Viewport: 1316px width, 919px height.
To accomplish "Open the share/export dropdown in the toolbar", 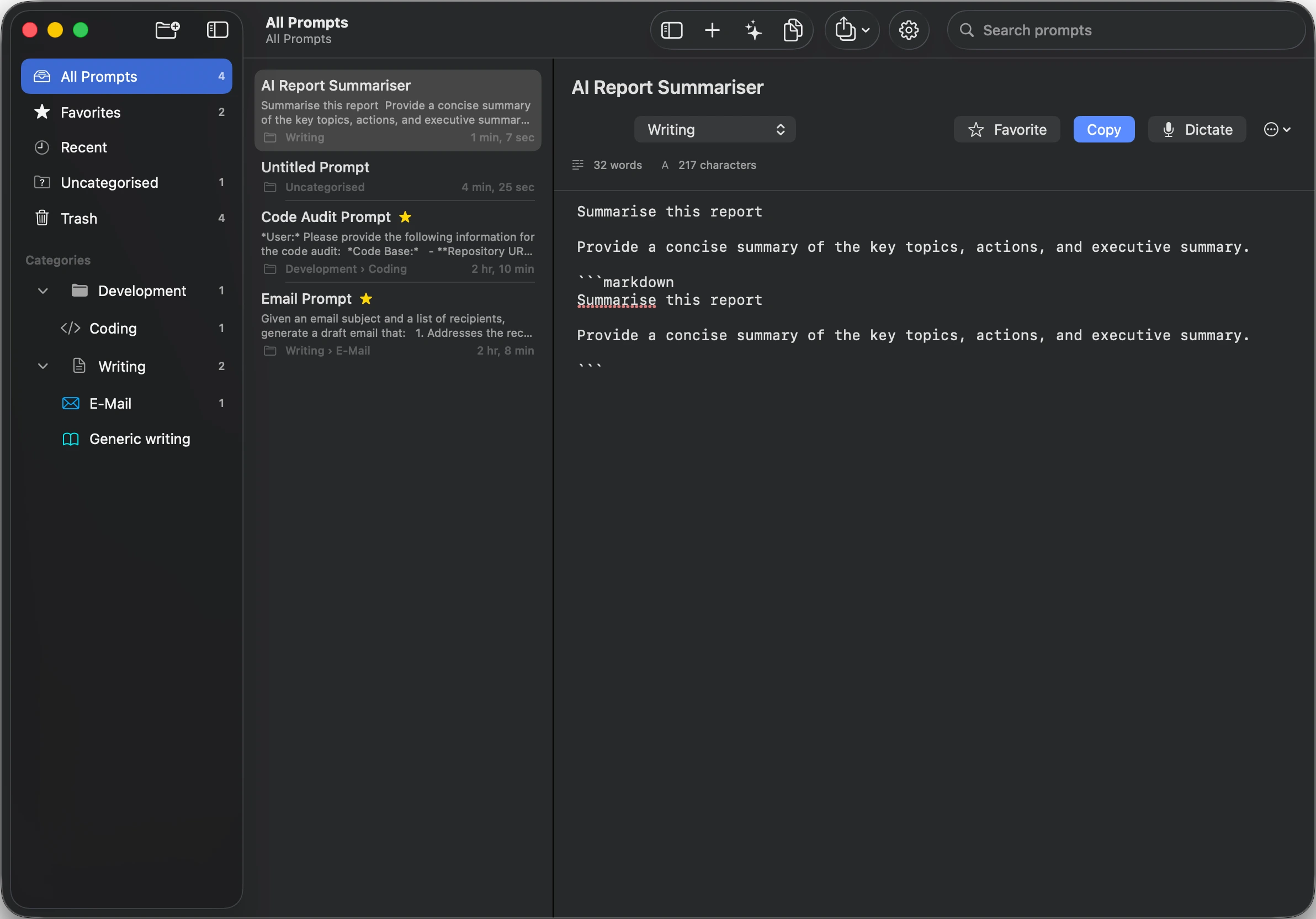I will [852, 30].
